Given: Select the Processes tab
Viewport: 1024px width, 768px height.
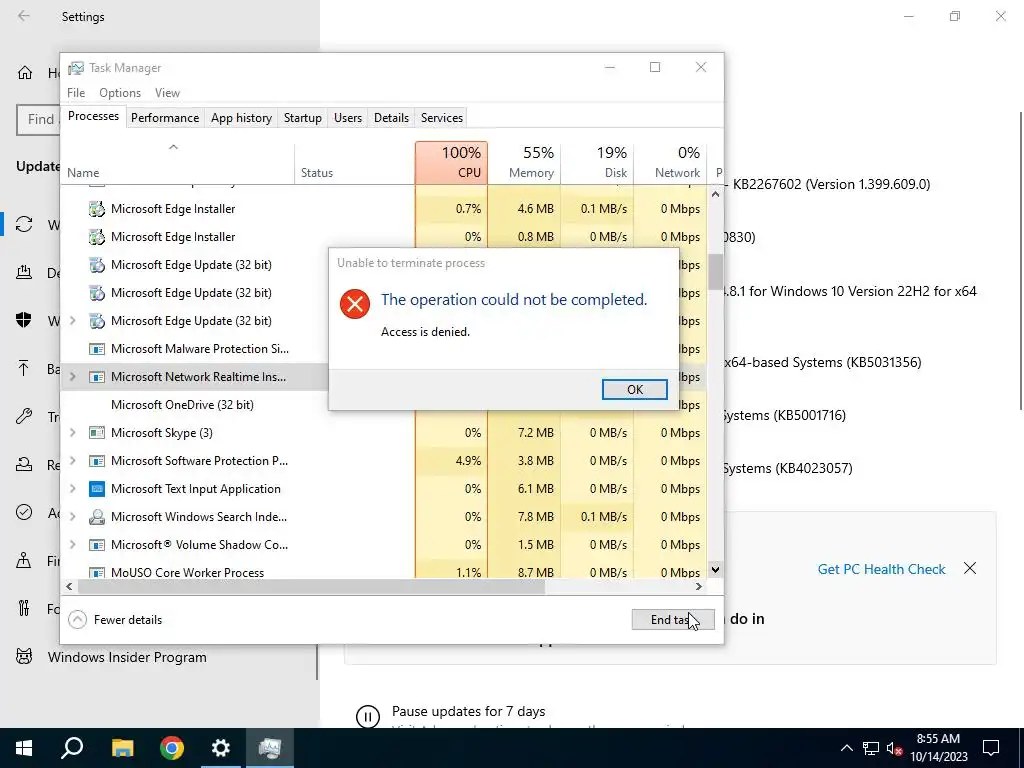Looking at the screenshot, I should [93, 116].
